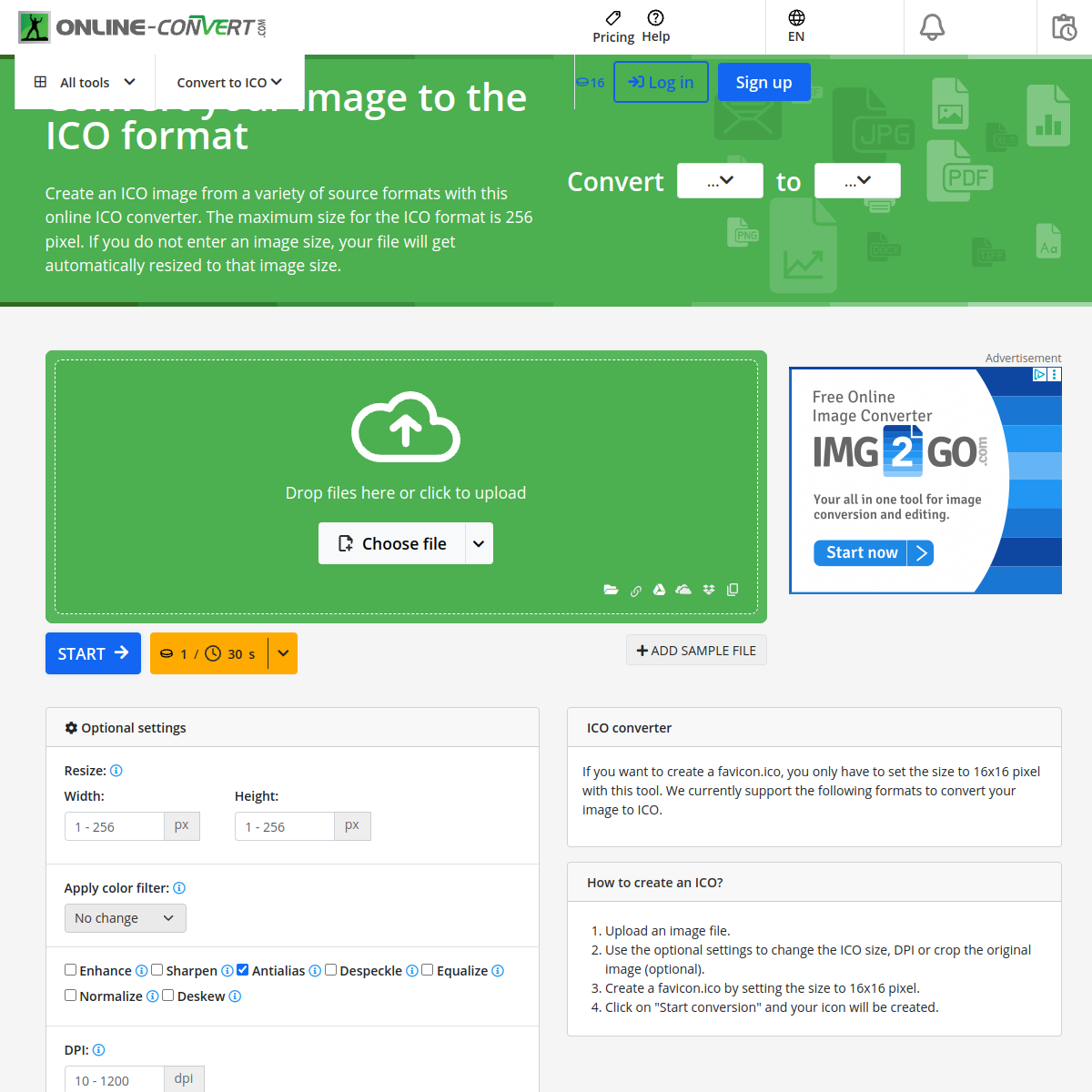
Task: Click the info icon next to Resize
Action: 116,771
